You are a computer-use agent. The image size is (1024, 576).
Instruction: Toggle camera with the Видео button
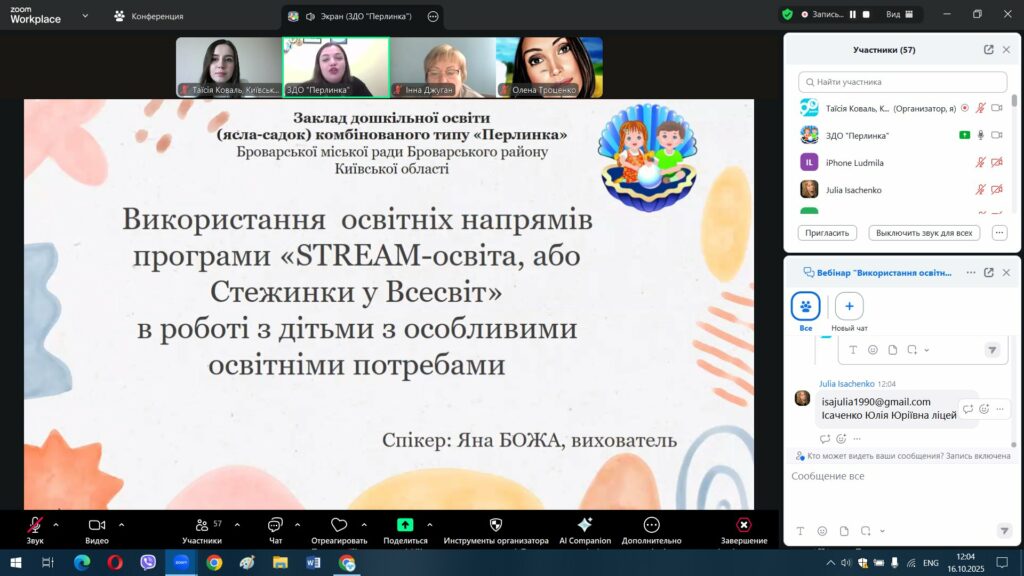(97, 525)
